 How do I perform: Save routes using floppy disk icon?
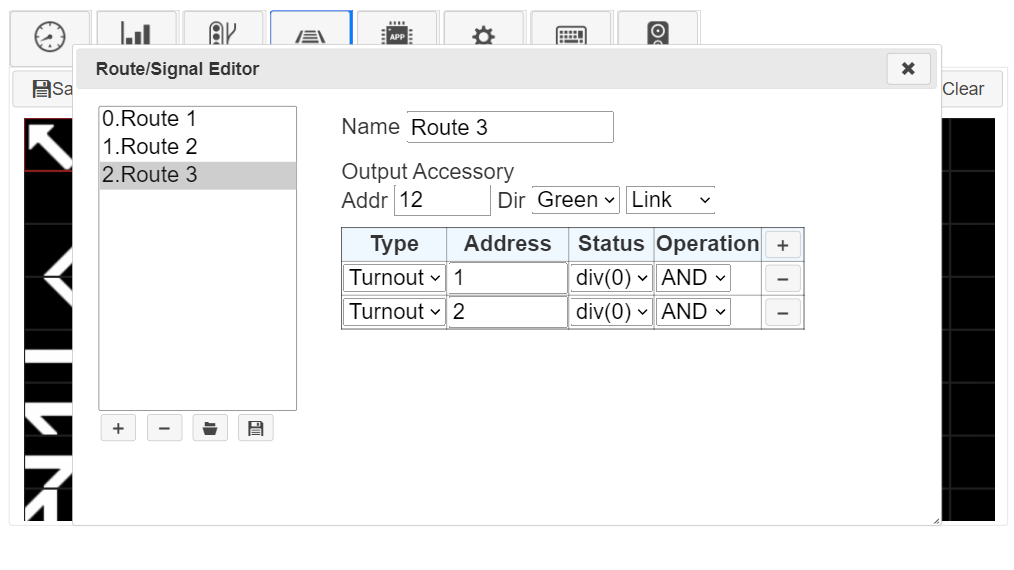pyautogui.click(x=256, y=428)
